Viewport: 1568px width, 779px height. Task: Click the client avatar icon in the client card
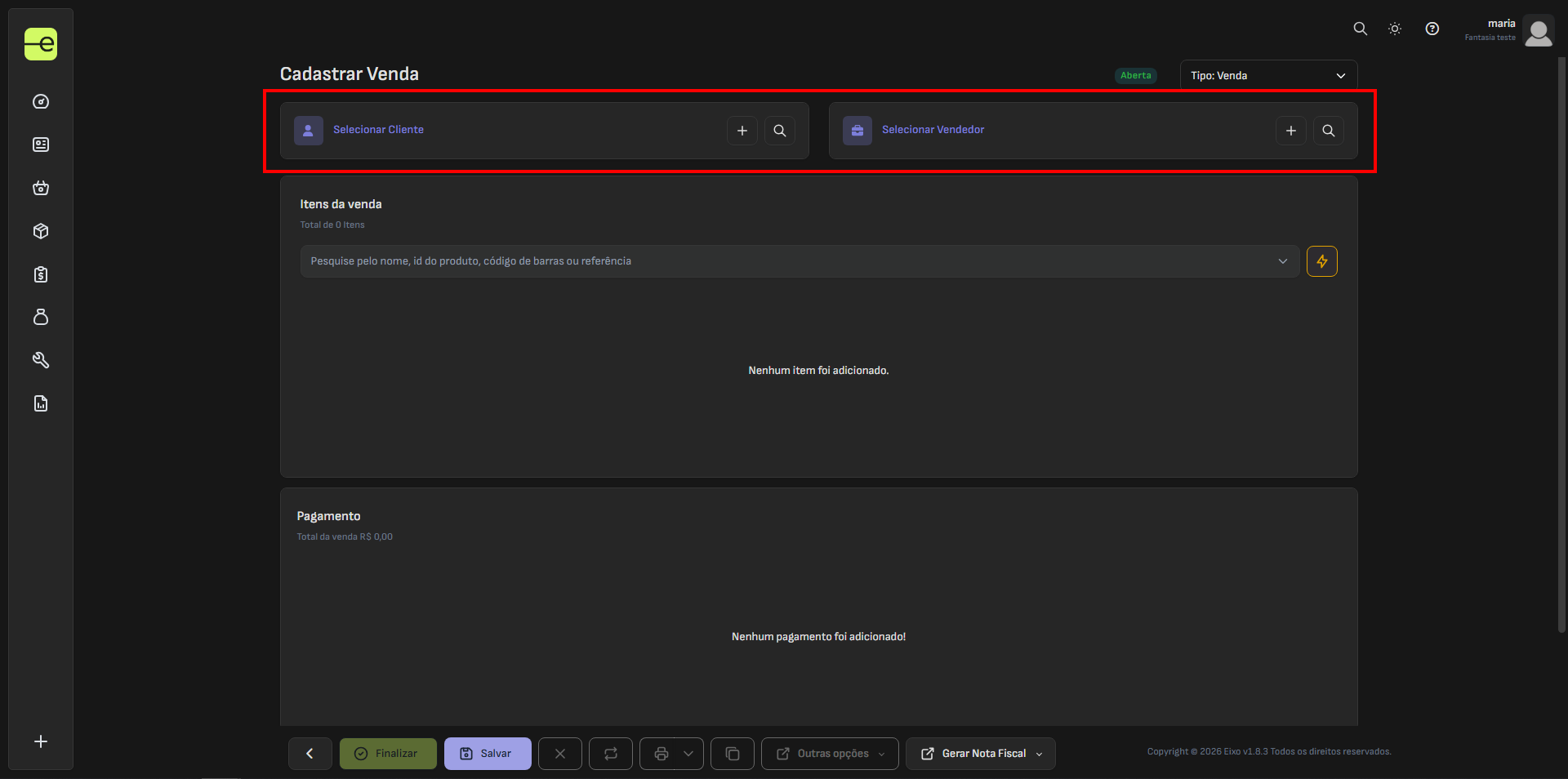point(309,131)
